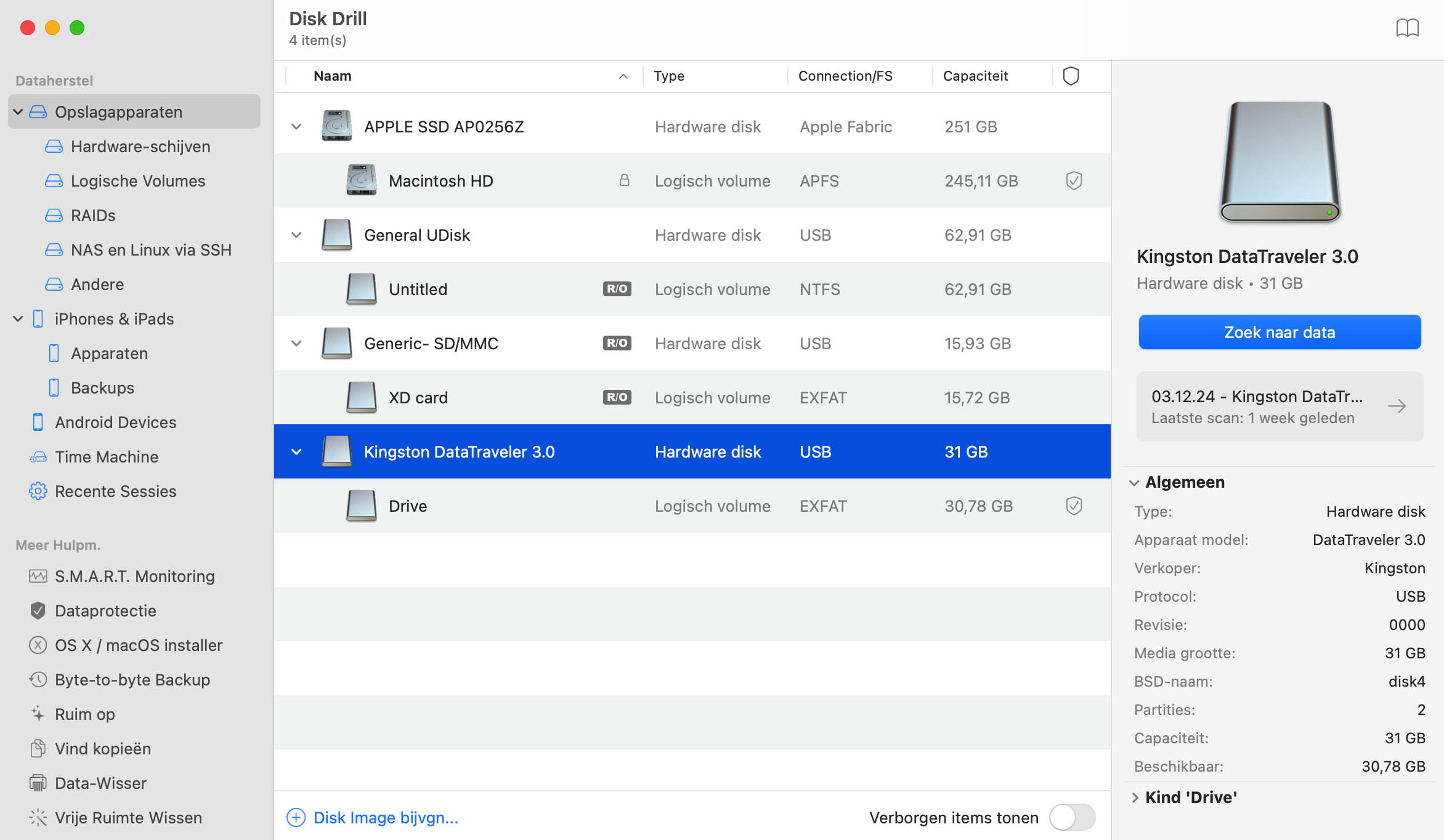Collapse the General UDisk hardware disk
Image resolution: width=1444 pixels, height=840 pixels.
pyautogui.click(x=296, y=234)
